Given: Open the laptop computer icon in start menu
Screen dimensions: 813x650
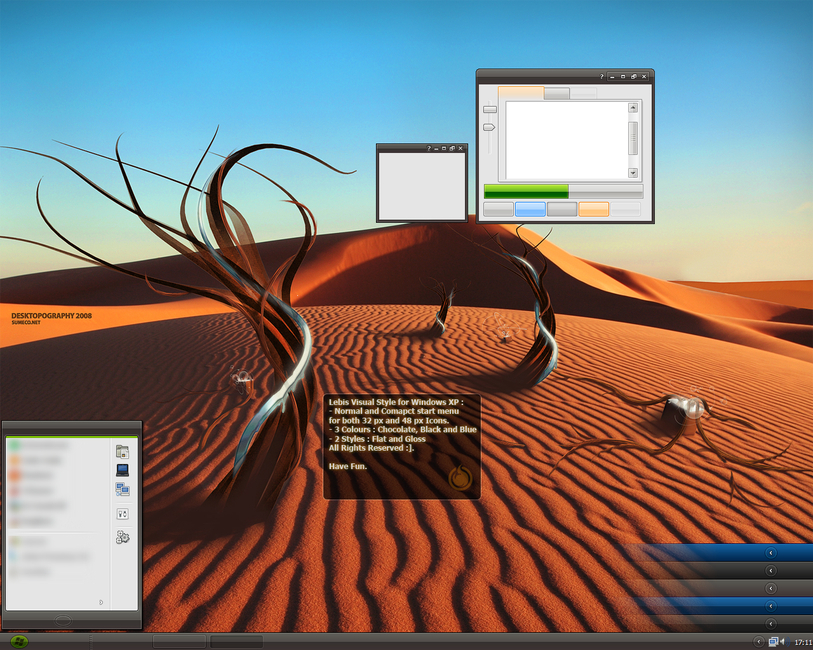Looking at the screenshot, I should point(122,470).
